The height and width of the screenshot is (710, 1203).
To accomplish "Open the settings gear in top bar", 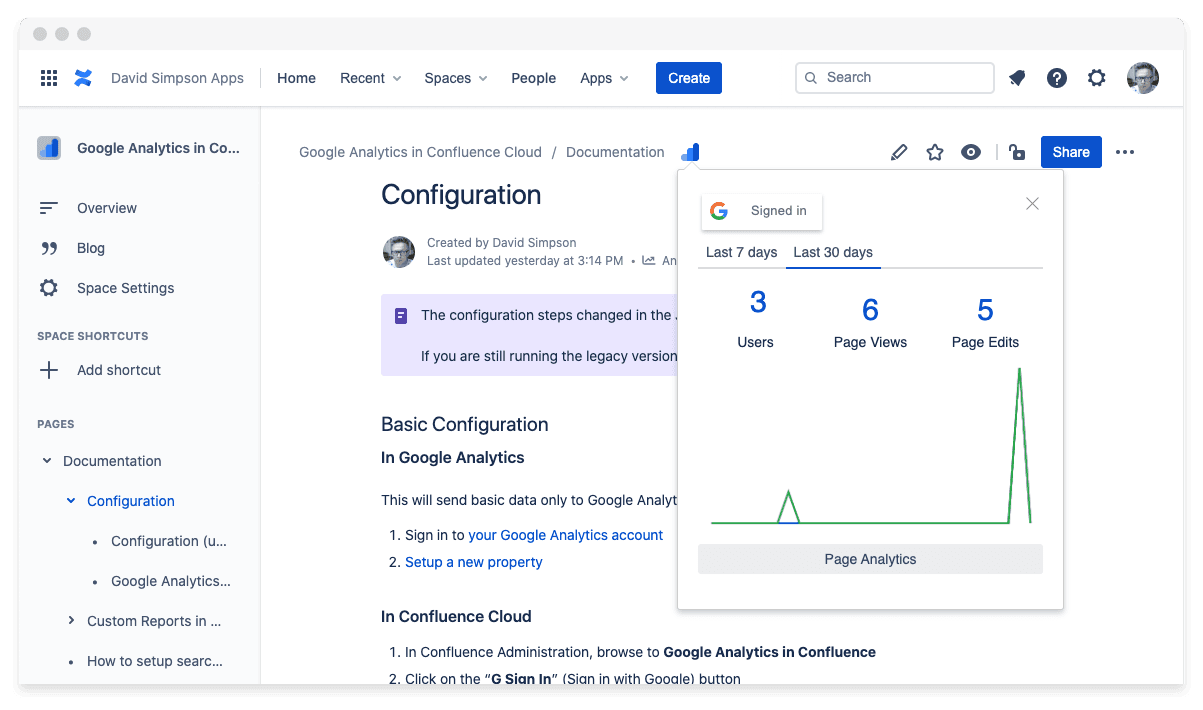I will pyautogui.click(x=1097, y=78).
